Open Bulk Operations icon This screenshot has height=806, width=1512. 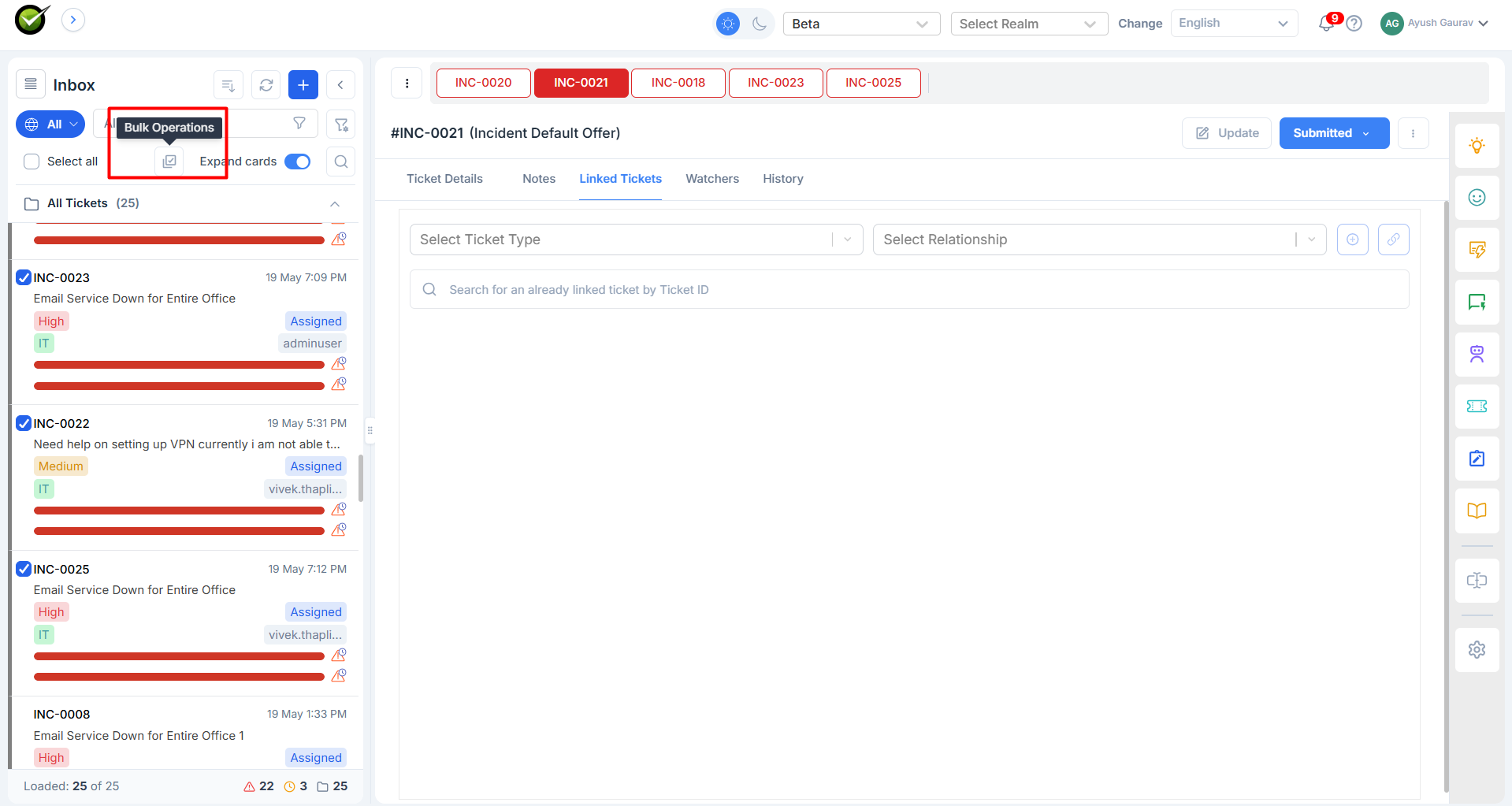click(x=169, y=162)
